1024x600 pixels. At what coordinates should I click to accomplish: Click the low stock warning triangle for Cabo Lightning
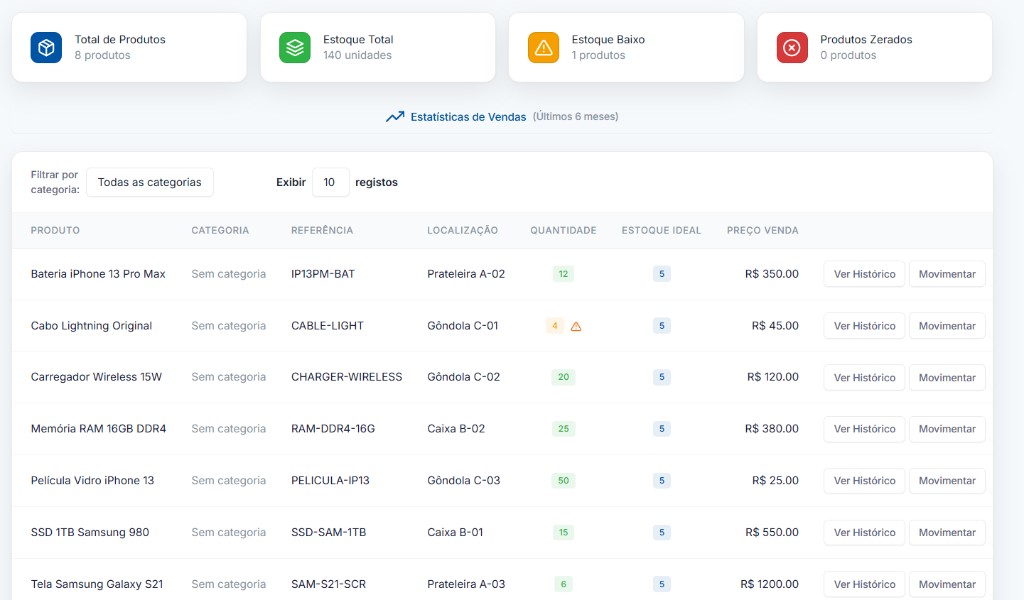[576, 326]
